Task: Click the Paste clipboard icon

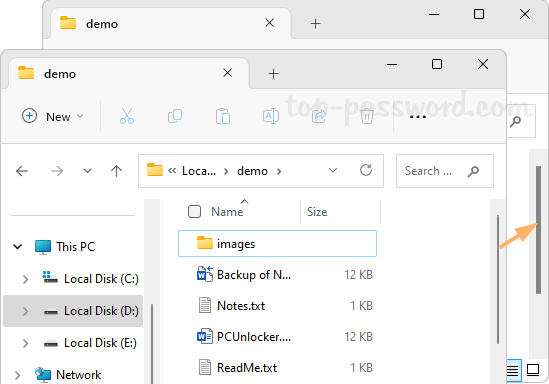Action: pos(223,116)
